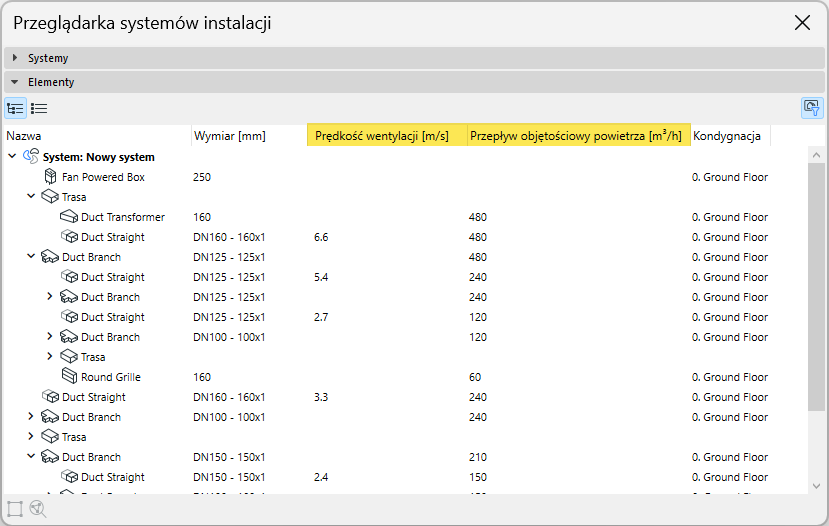
Task: Click airflow value 150 of last Duct Straight
Action: click(477, 477)
